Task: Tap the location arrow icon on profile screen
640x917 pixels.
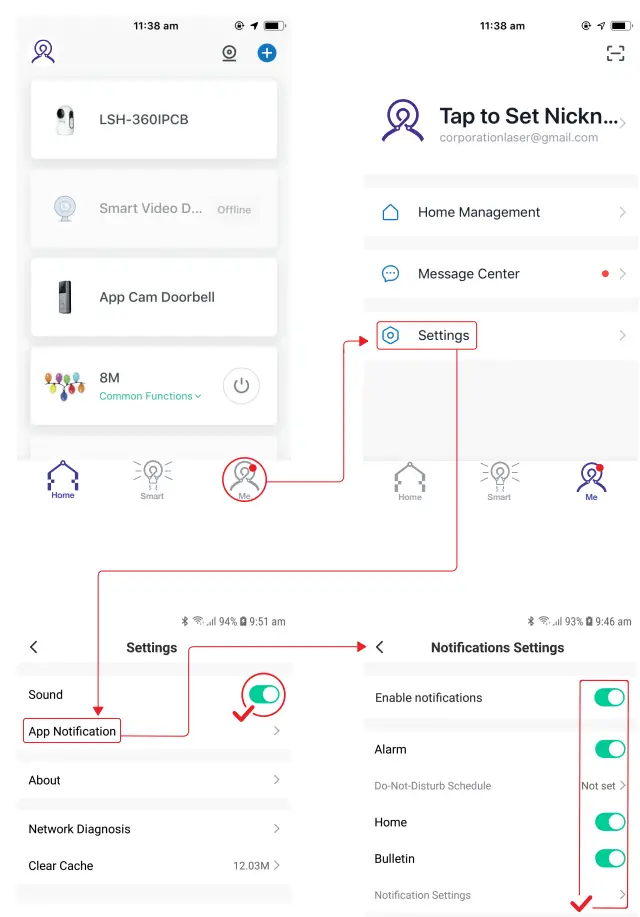Action: (601, 26)
